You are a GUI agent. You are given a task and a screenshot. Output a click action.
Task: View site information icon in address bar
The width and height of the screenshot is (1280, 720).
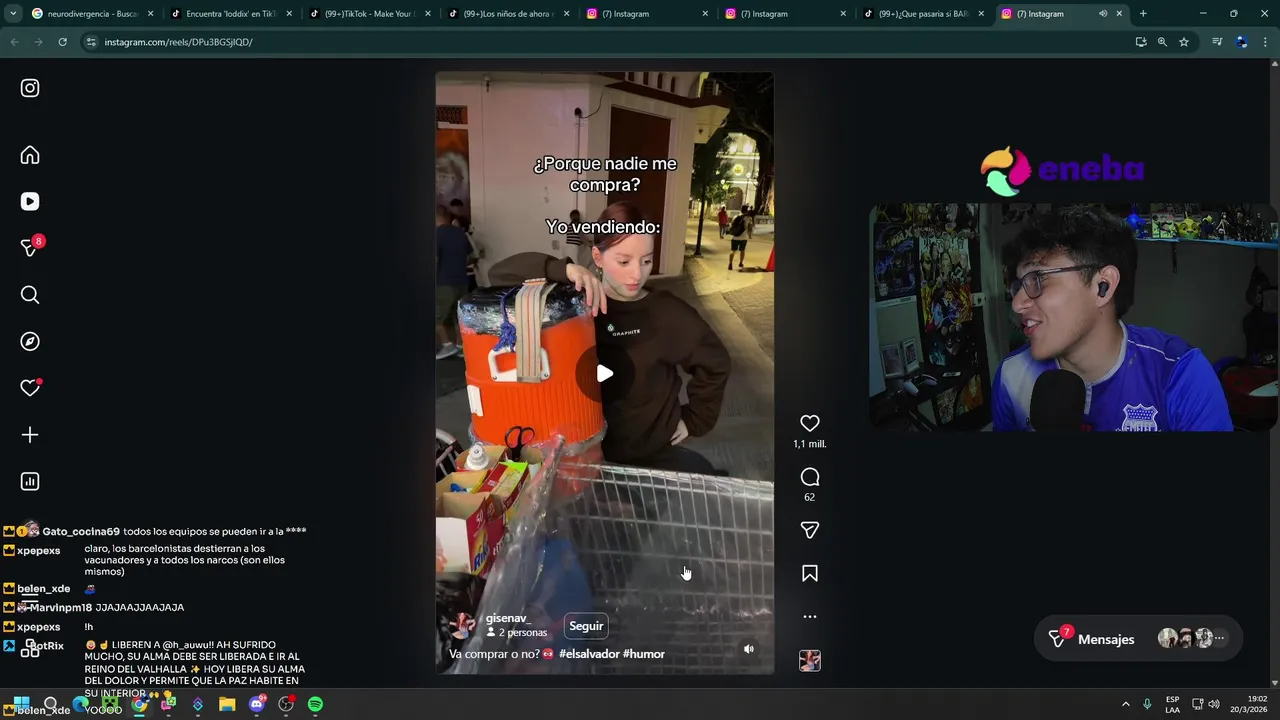coord(91,42)
